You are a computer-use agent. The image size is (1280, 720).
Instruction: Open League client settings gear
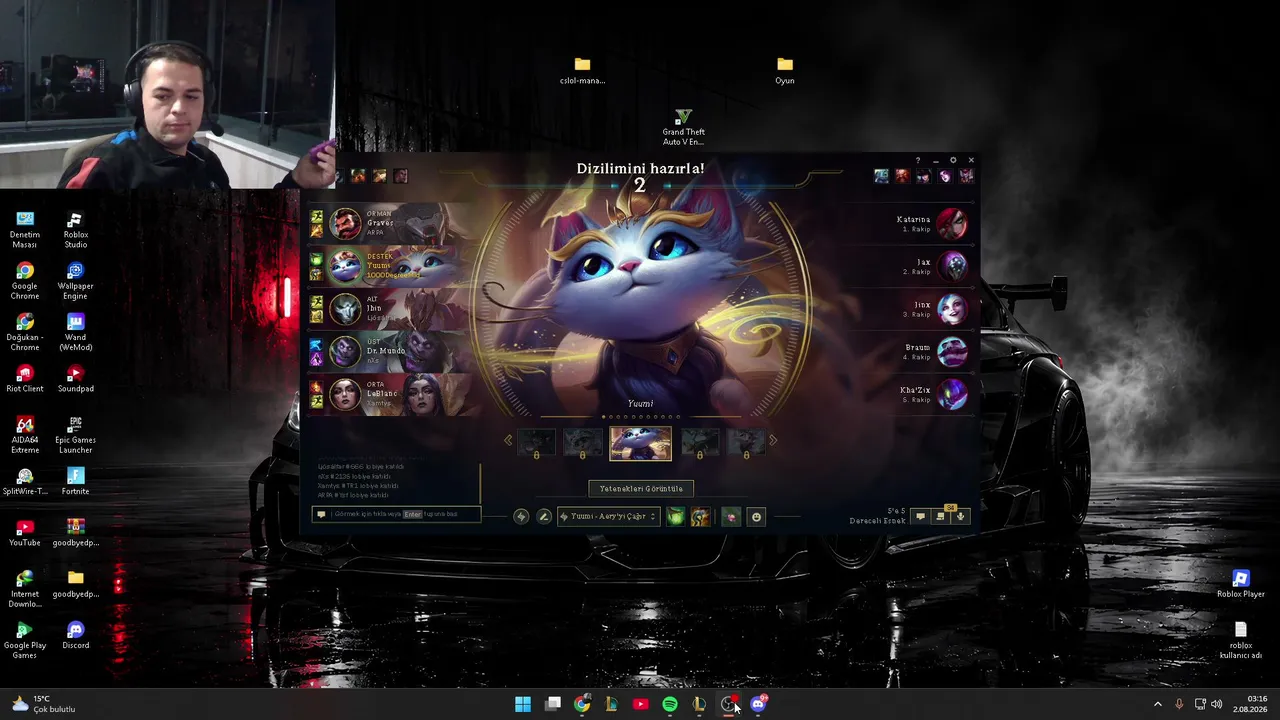(953, 160)
